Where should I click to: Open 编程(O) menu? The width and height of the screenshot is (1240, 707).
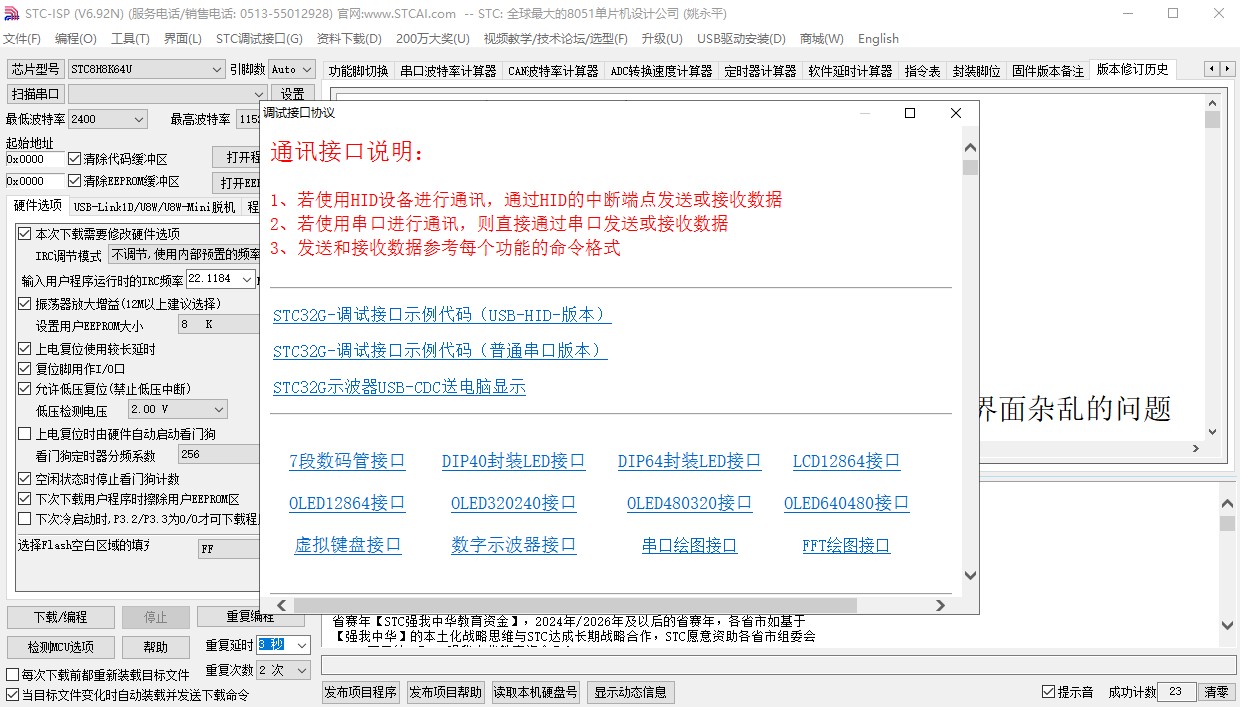76,39
